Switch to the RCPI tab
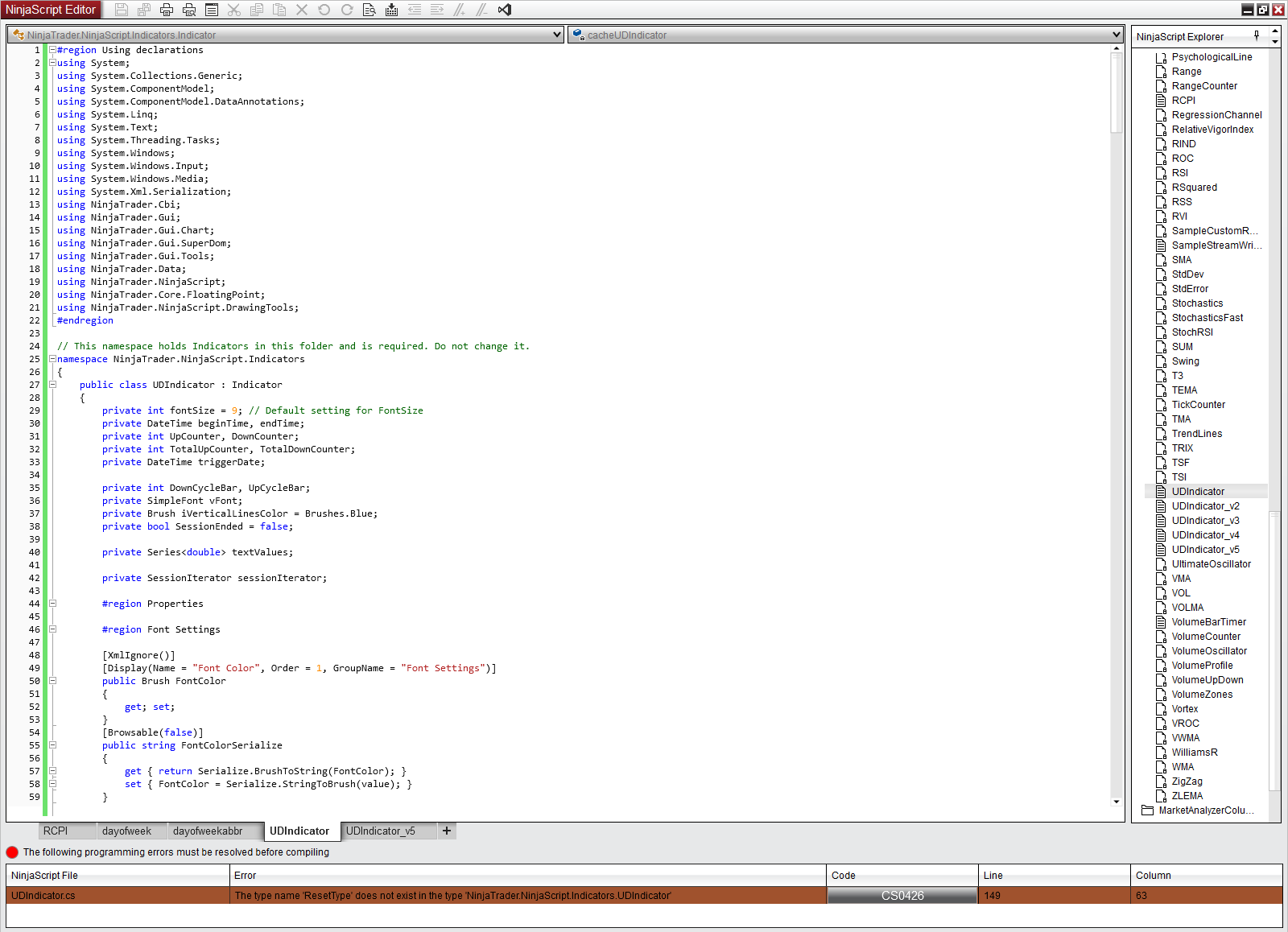Image resolution: width=1288 pixels, height=932 pixels. (68, 831)
